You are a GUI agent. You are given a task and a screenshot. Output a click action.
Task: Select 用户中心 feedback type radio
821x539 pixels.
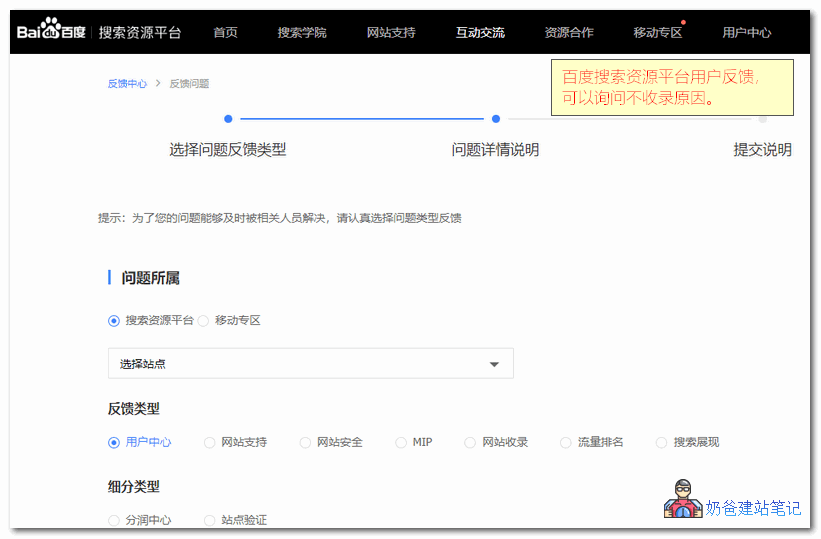pyautogui.click(x=114, y=443)
